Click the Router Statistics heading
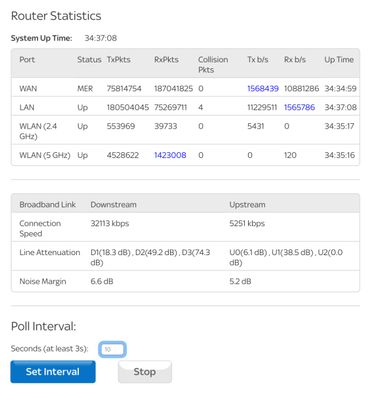Image resolution: width=384 pixels, height=400 pixels. coord(56,16)
